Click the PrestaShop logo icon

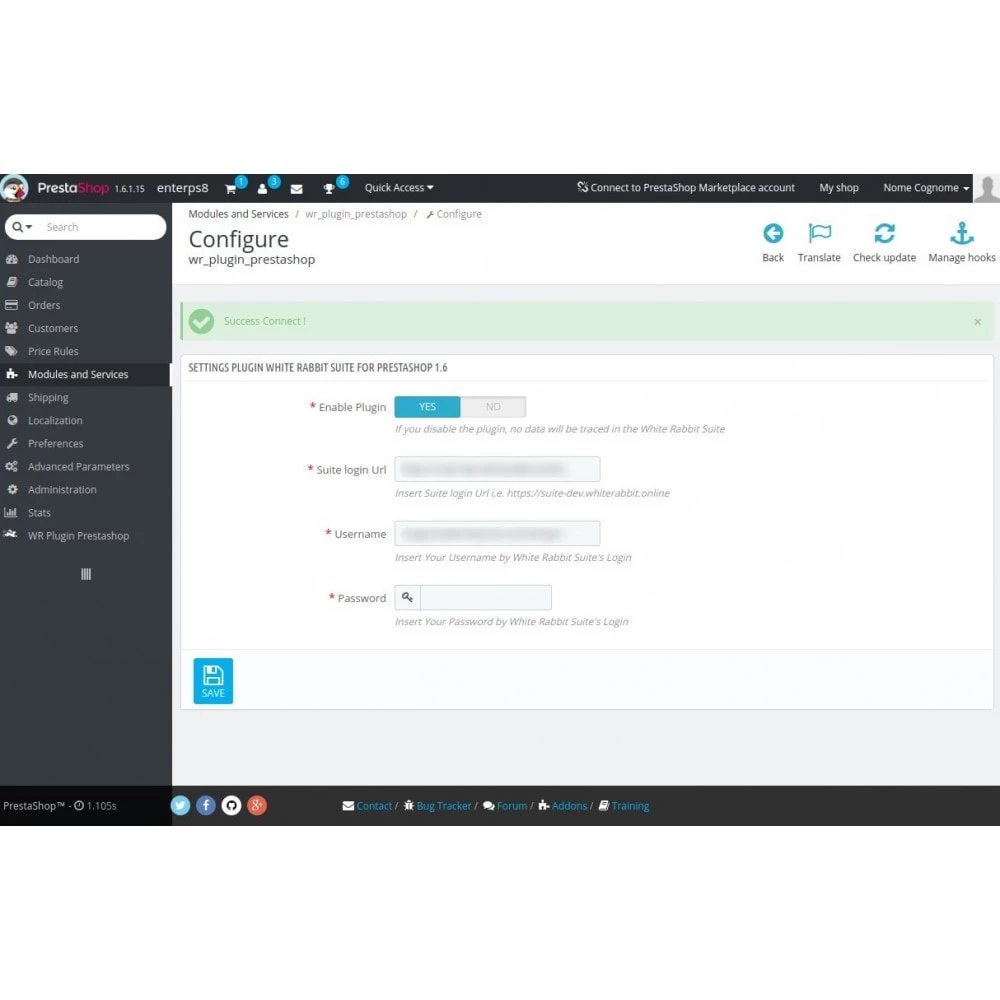coord(14,188)
